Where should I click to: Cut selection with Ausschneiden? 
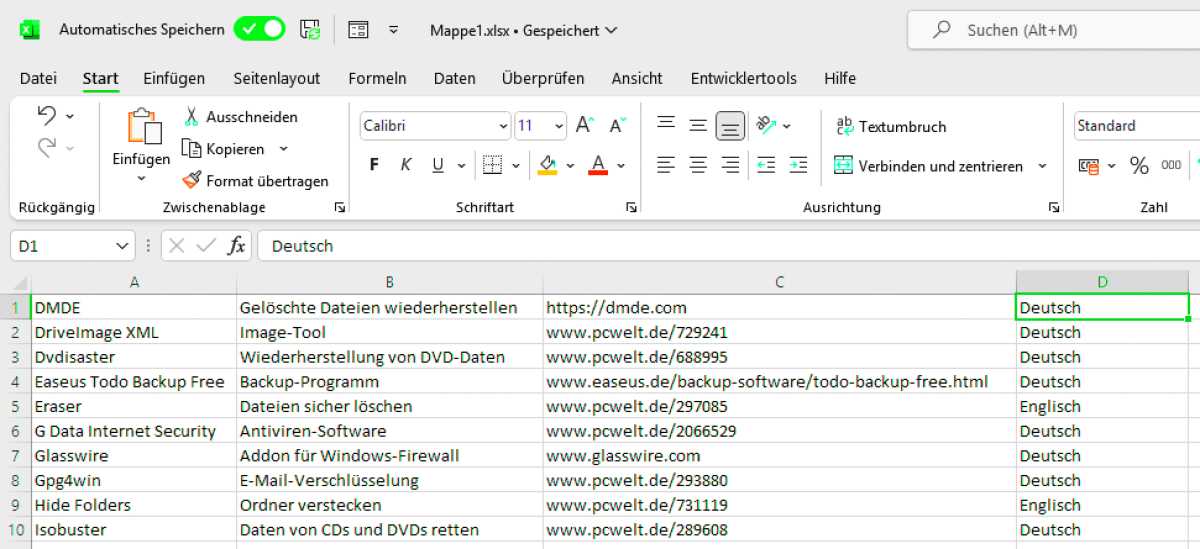click(x=240, y=117)
